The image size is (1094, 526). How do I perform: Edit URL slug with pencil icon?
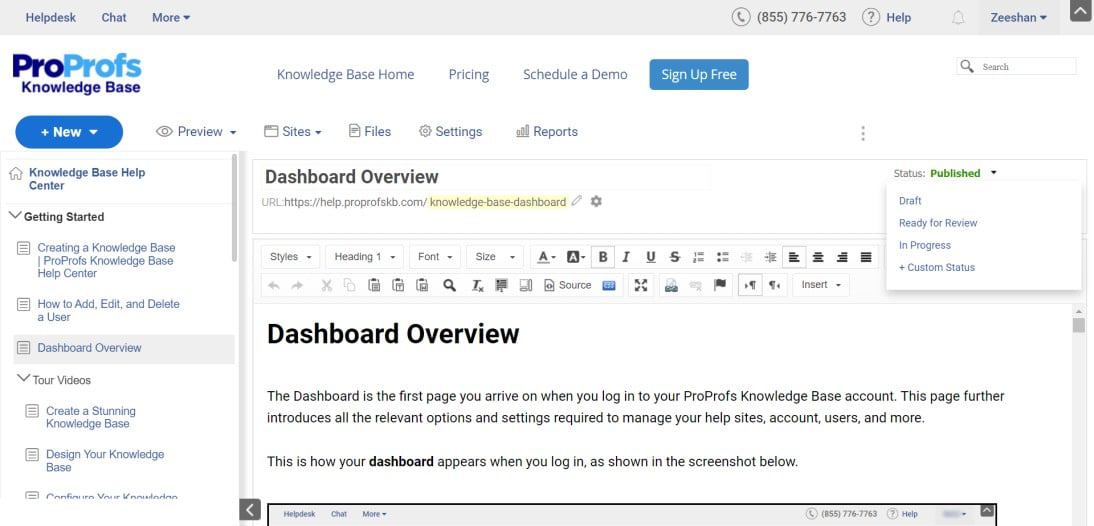[576, 201]
